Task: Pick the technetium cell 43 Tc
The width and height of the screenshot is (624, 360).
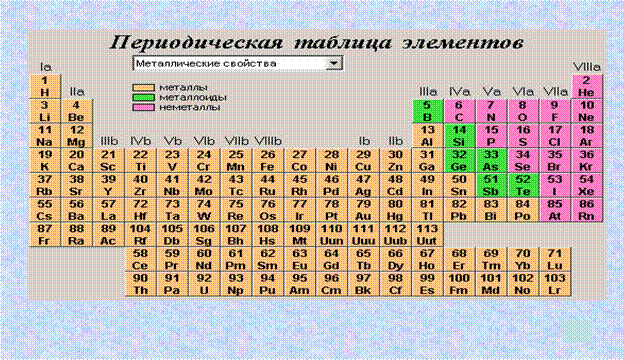Action: point(236,185)
